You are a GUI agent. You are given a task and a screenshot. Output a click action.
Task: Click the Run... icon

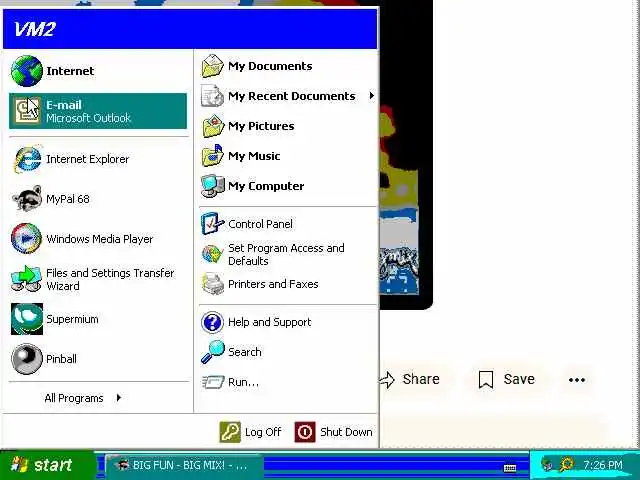pos(213,382)
